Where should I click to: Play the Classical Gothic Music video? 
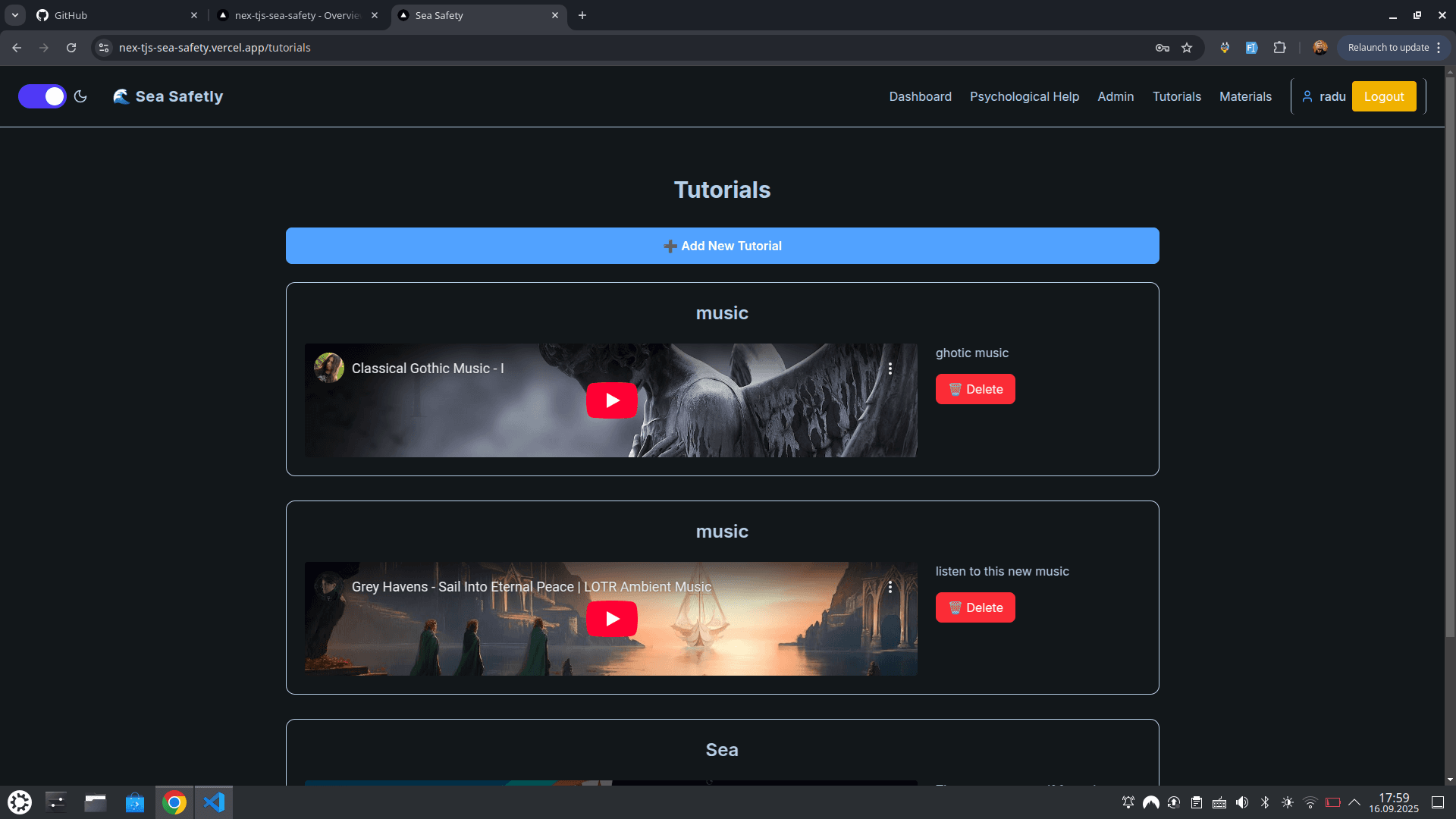(611, 400)
